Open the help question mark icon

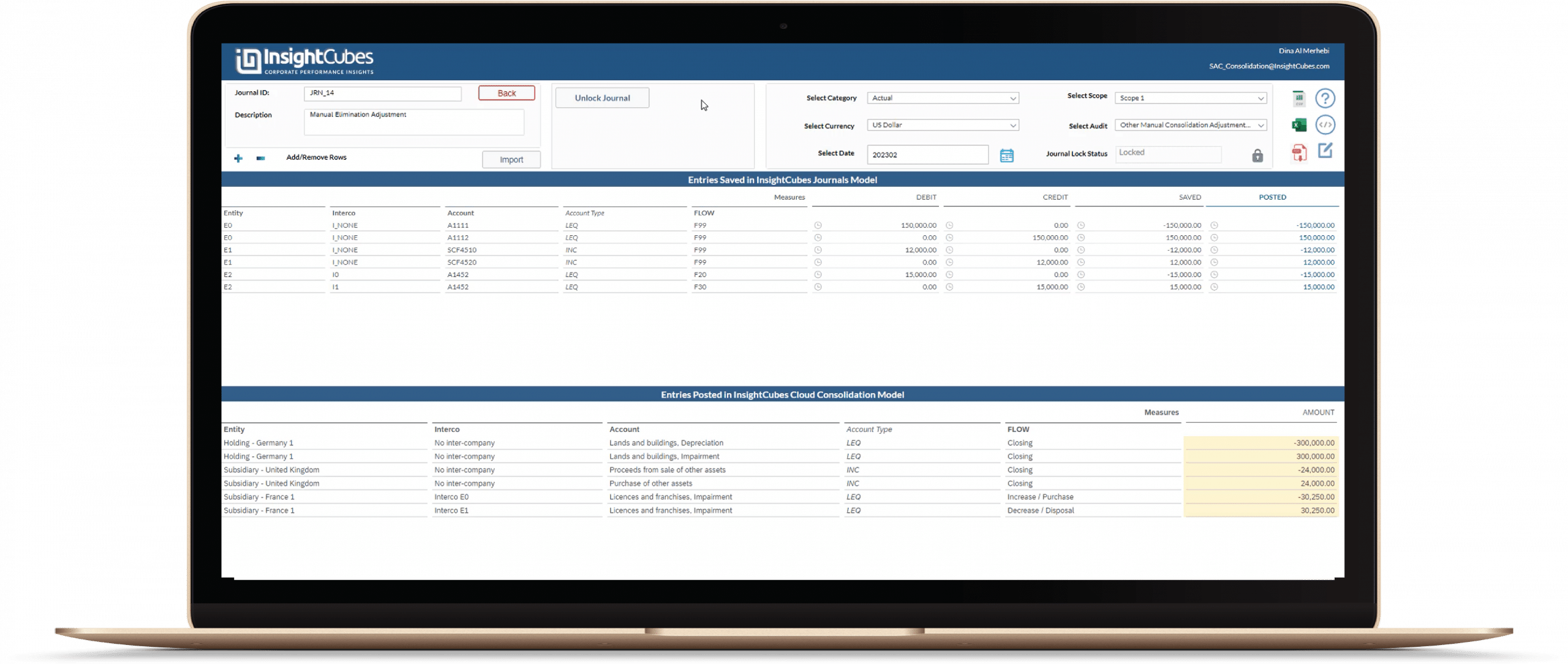(1325, 99)
